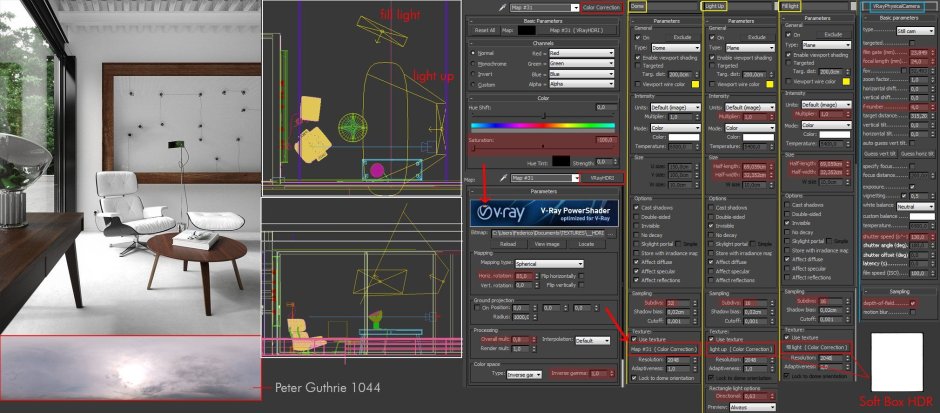Click the Horiz. rotation spinner arrows

click(x=537, y=276)
